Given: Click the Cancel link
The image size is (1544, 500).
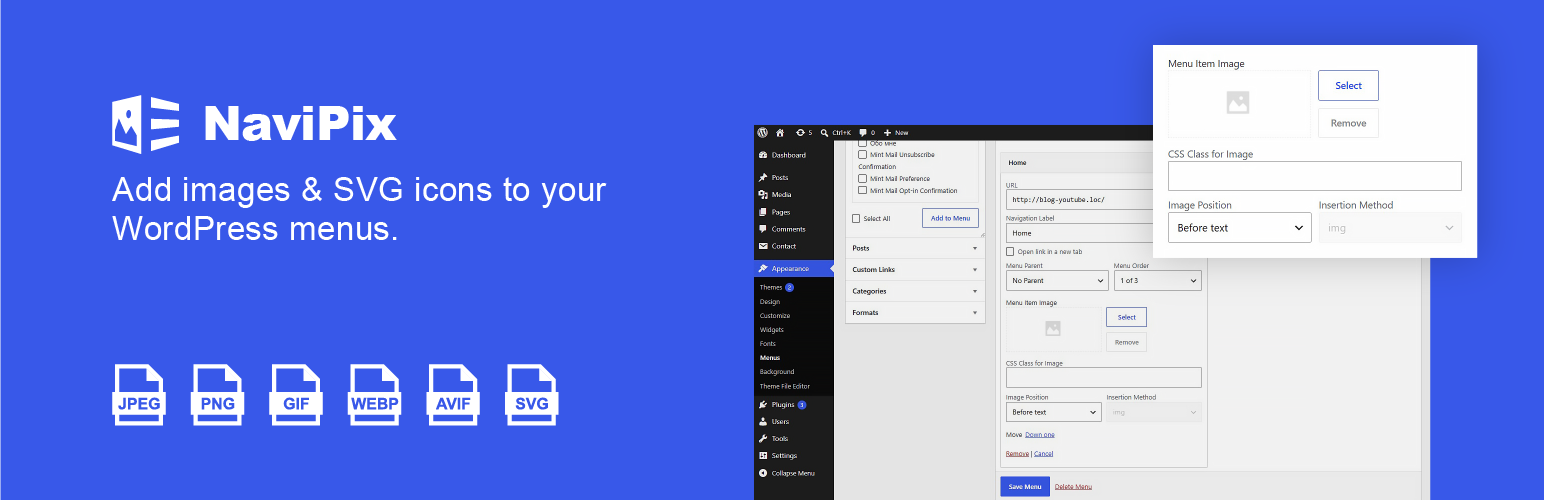Looking at the screenshot, I should pyautogui.click(x=1043, y=454).
